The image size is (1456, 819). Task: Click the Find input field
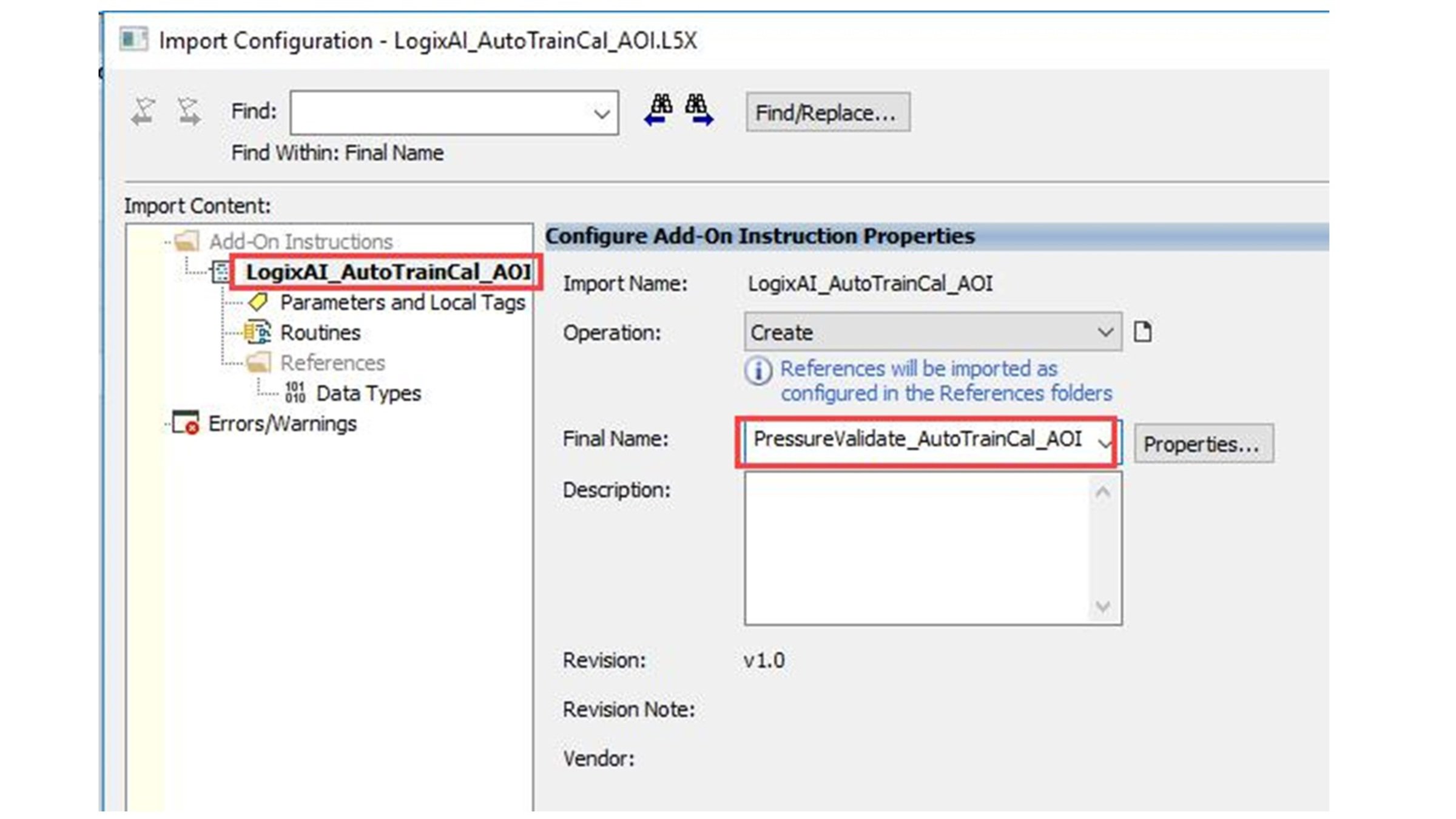452,112
